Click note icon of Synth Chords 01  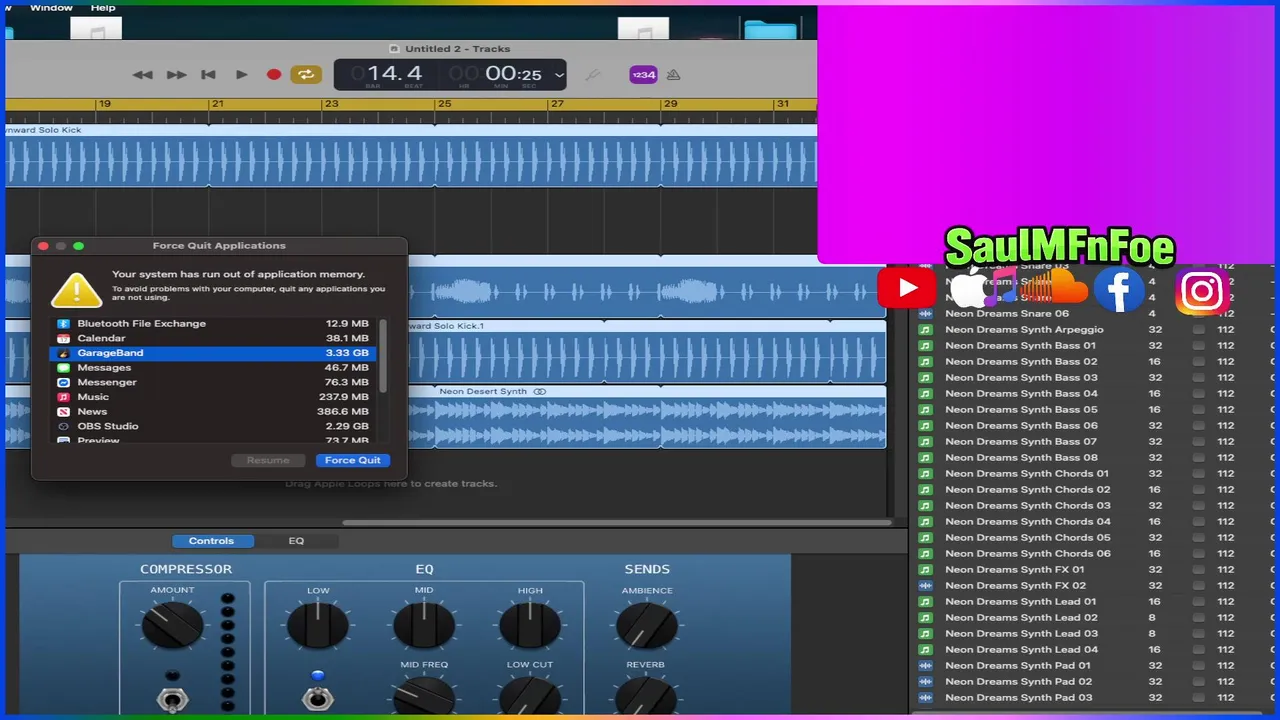tap(925, 474)
